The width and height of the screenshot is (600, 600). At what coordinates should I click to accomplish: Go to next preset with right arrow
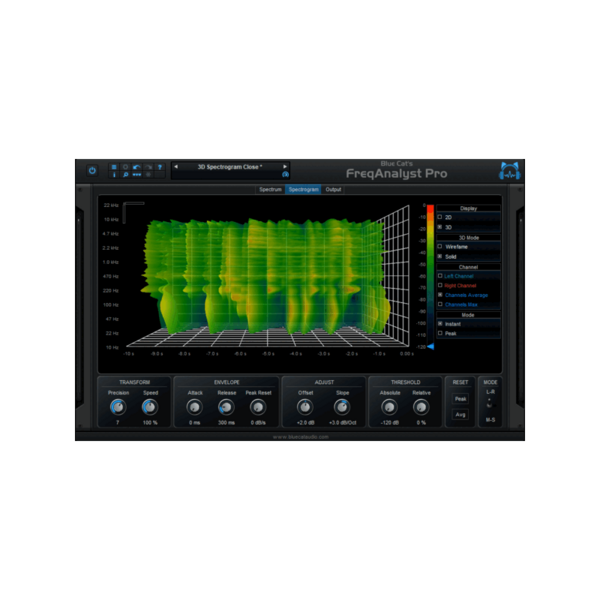pyautogui.click(x=285, y=167)
